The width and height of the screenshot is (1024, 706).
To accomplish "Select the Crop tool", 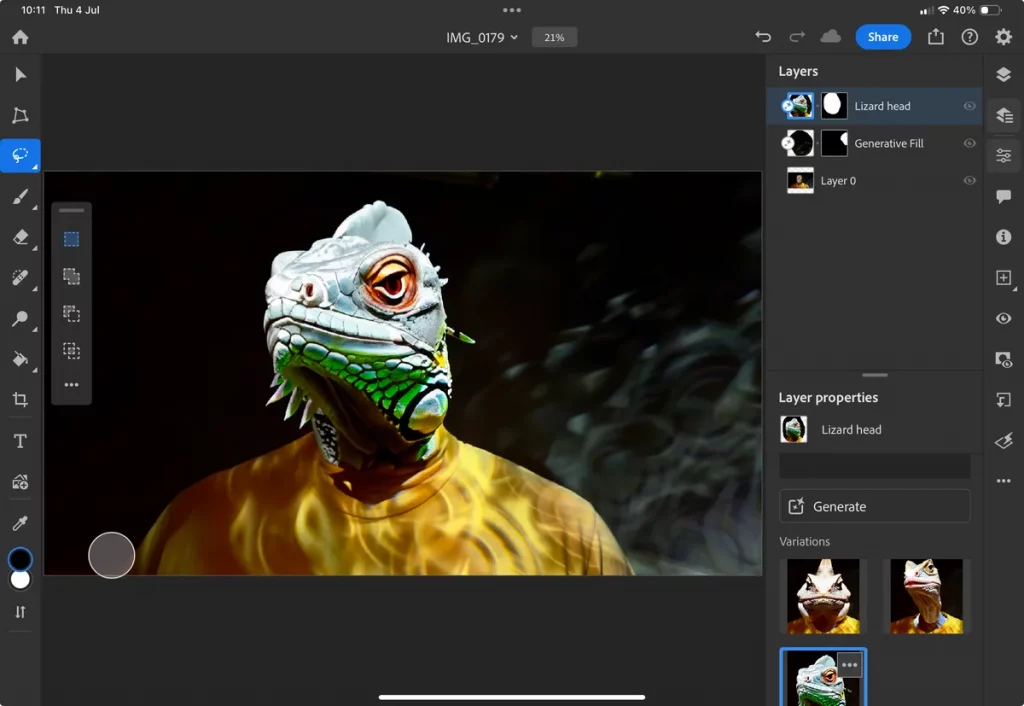I will (x=20, y=399).
